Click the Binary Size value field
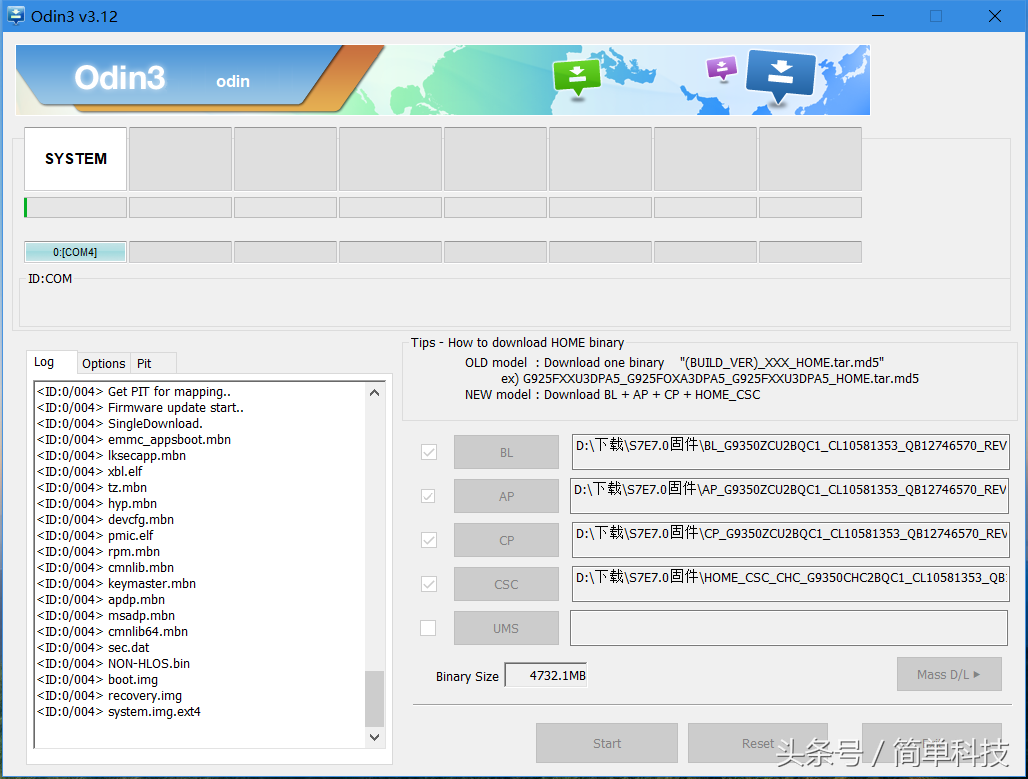The height and width of the screenshot is (779, 1028). (546, 675)
